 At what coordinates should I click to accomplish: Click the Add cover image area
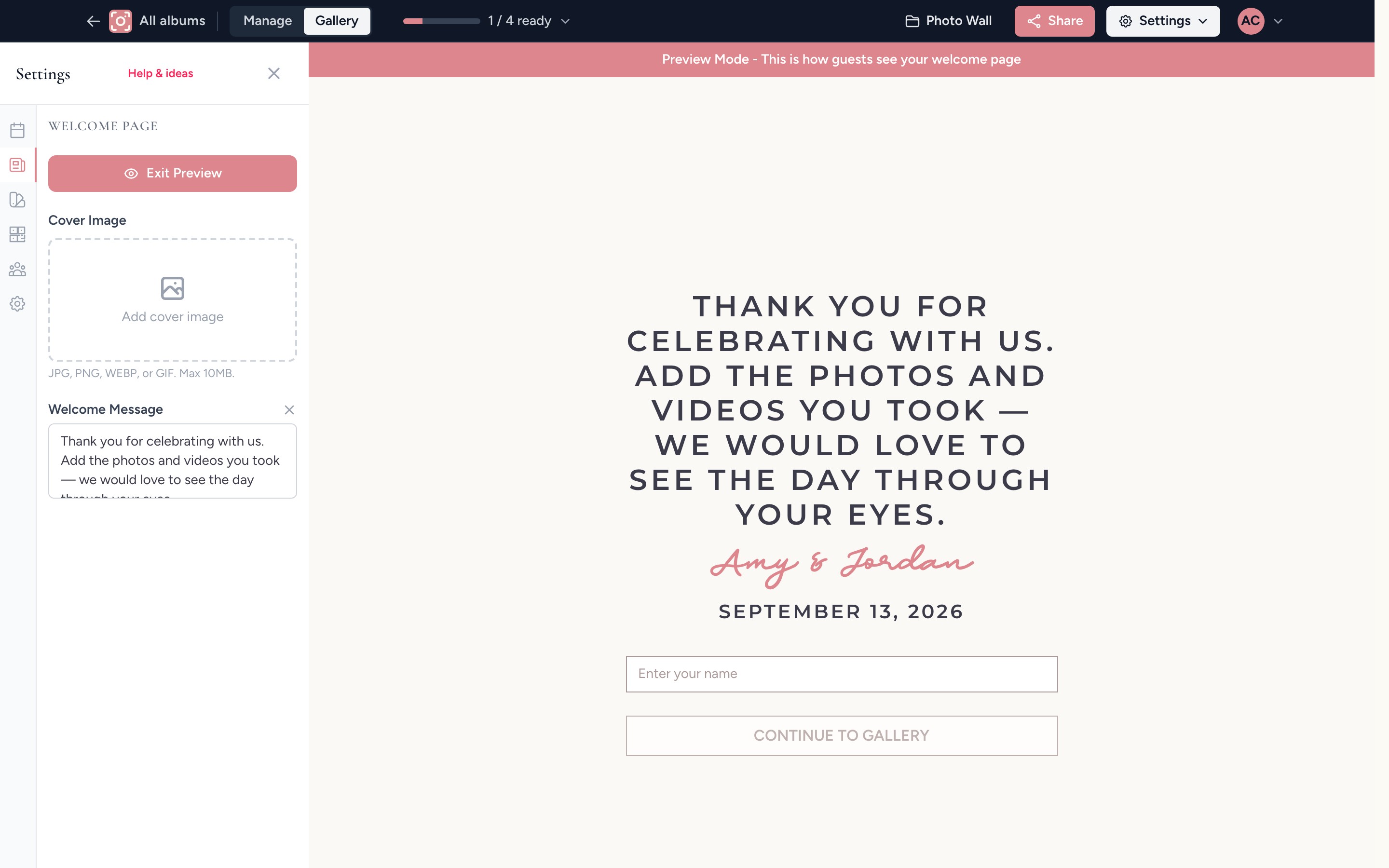[172, 299]
